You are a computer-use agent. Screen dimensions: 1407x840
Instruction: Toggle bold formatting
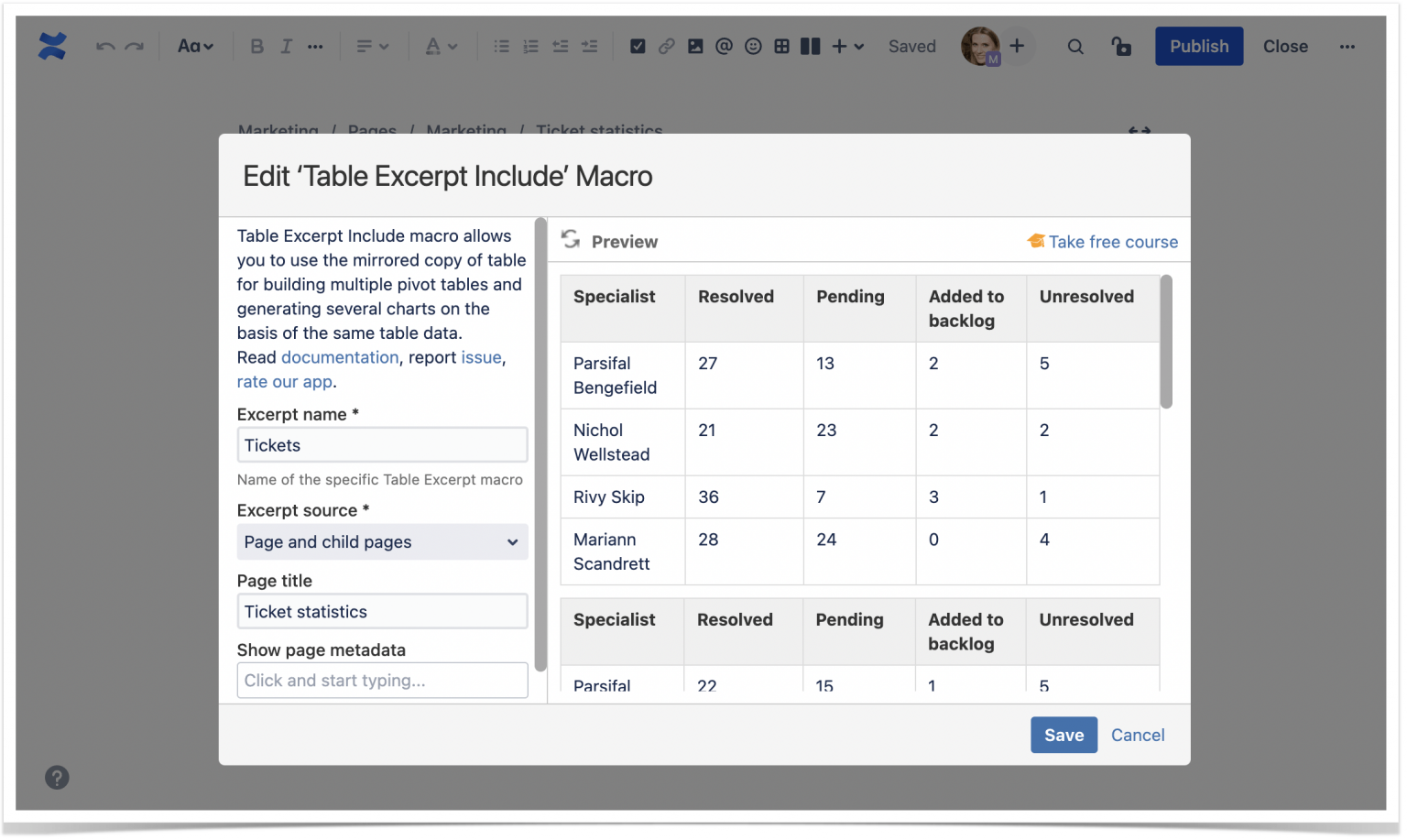click(x=257, y=46)
